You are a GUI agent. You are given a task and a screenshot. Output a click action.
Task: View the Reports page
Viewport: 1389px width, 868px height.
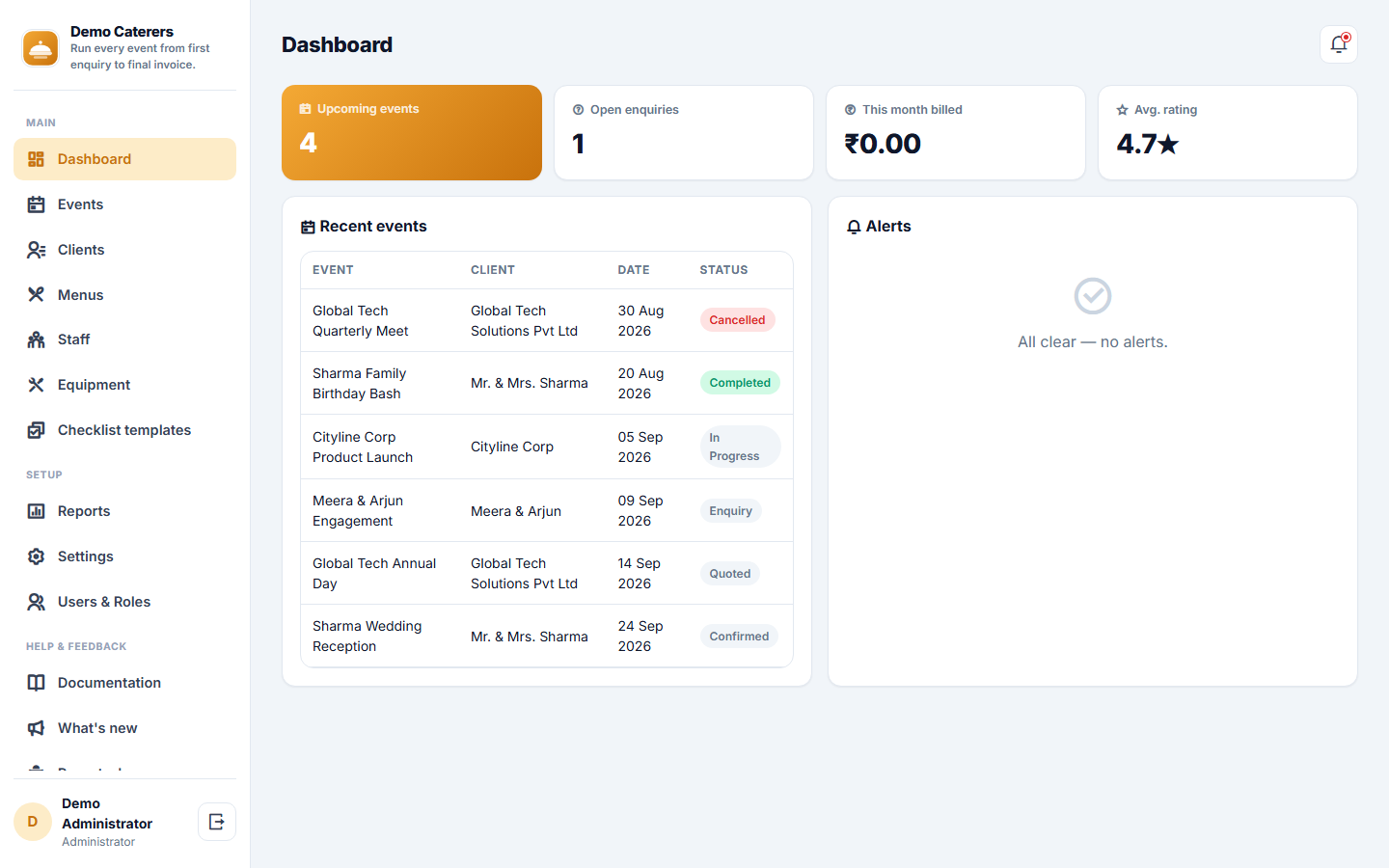point(124,511)
